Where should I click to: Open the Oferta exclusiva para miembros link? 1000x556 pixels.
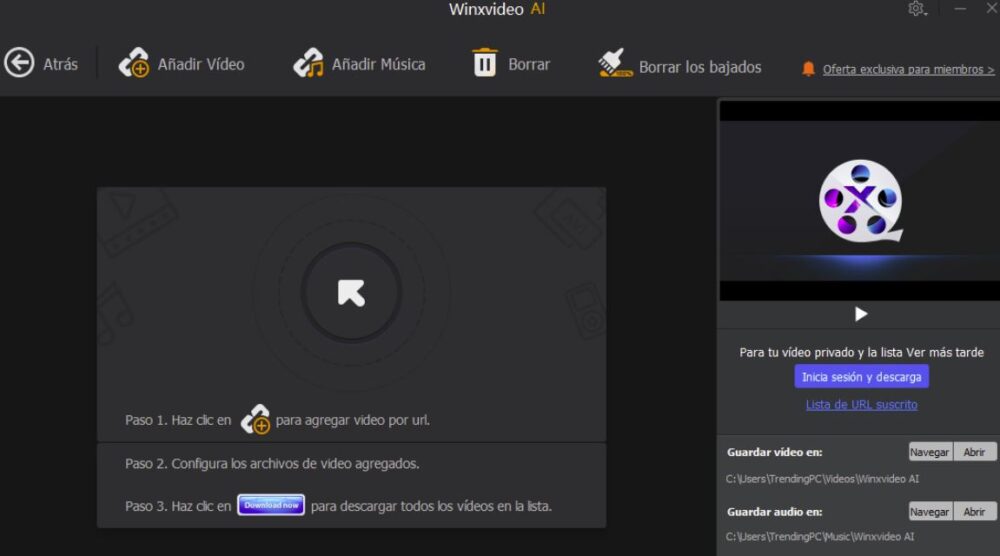[908, 70]
